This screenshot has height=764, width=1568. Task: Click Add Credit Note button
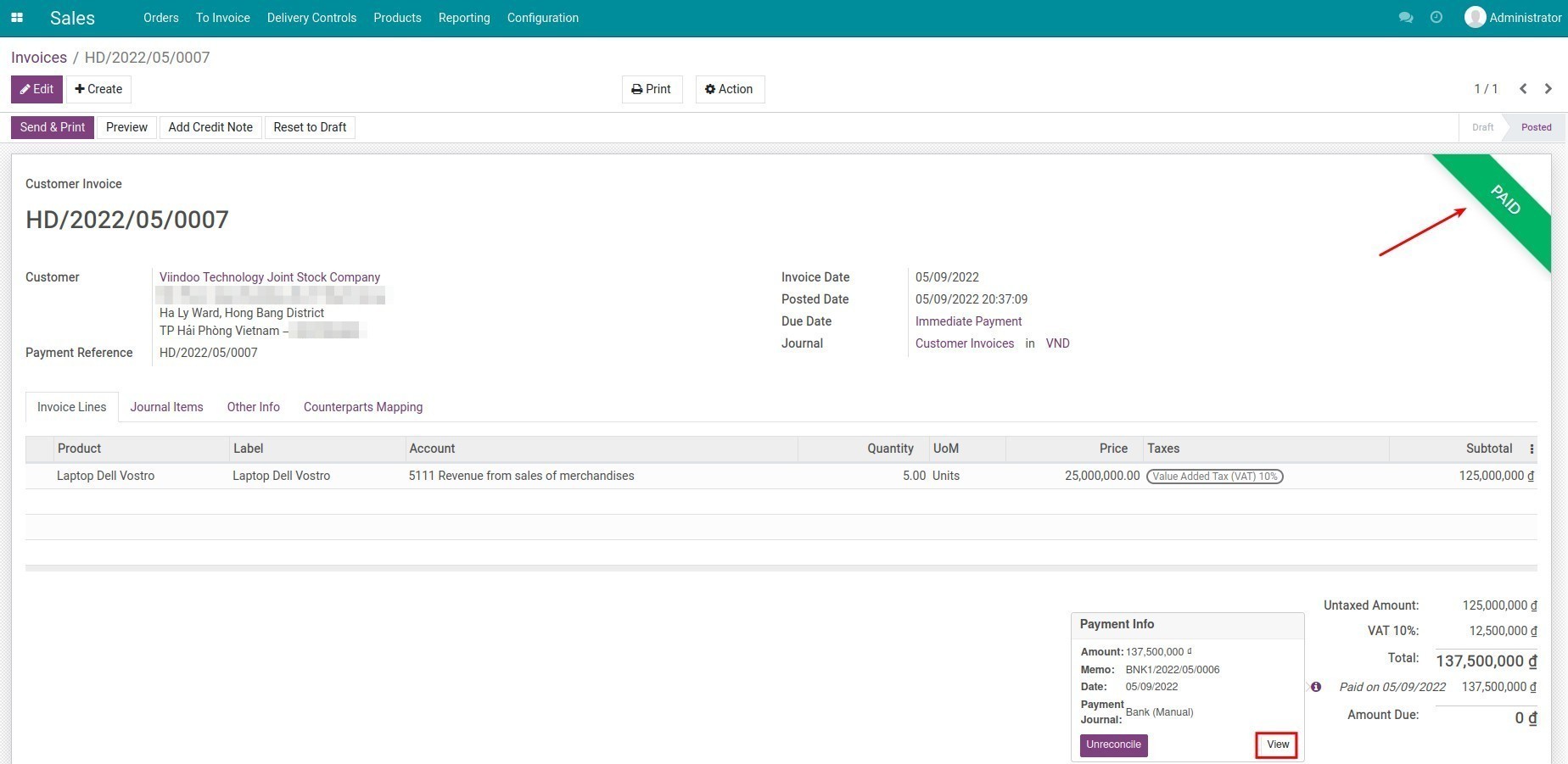210,127
